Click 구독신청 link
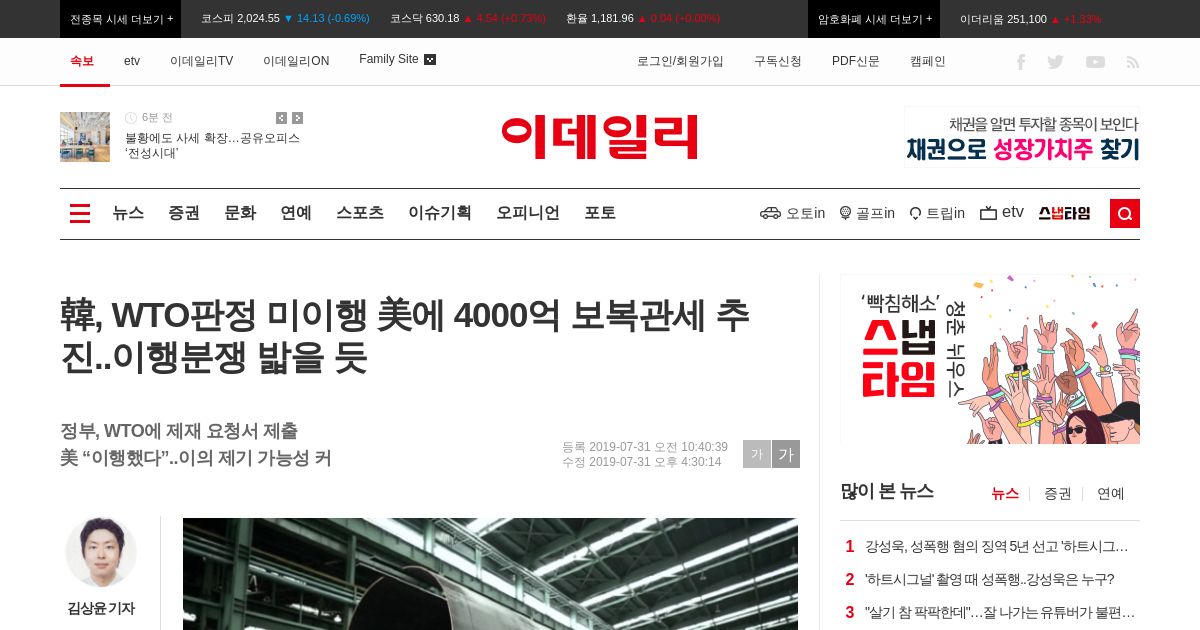 coord(778,61)
